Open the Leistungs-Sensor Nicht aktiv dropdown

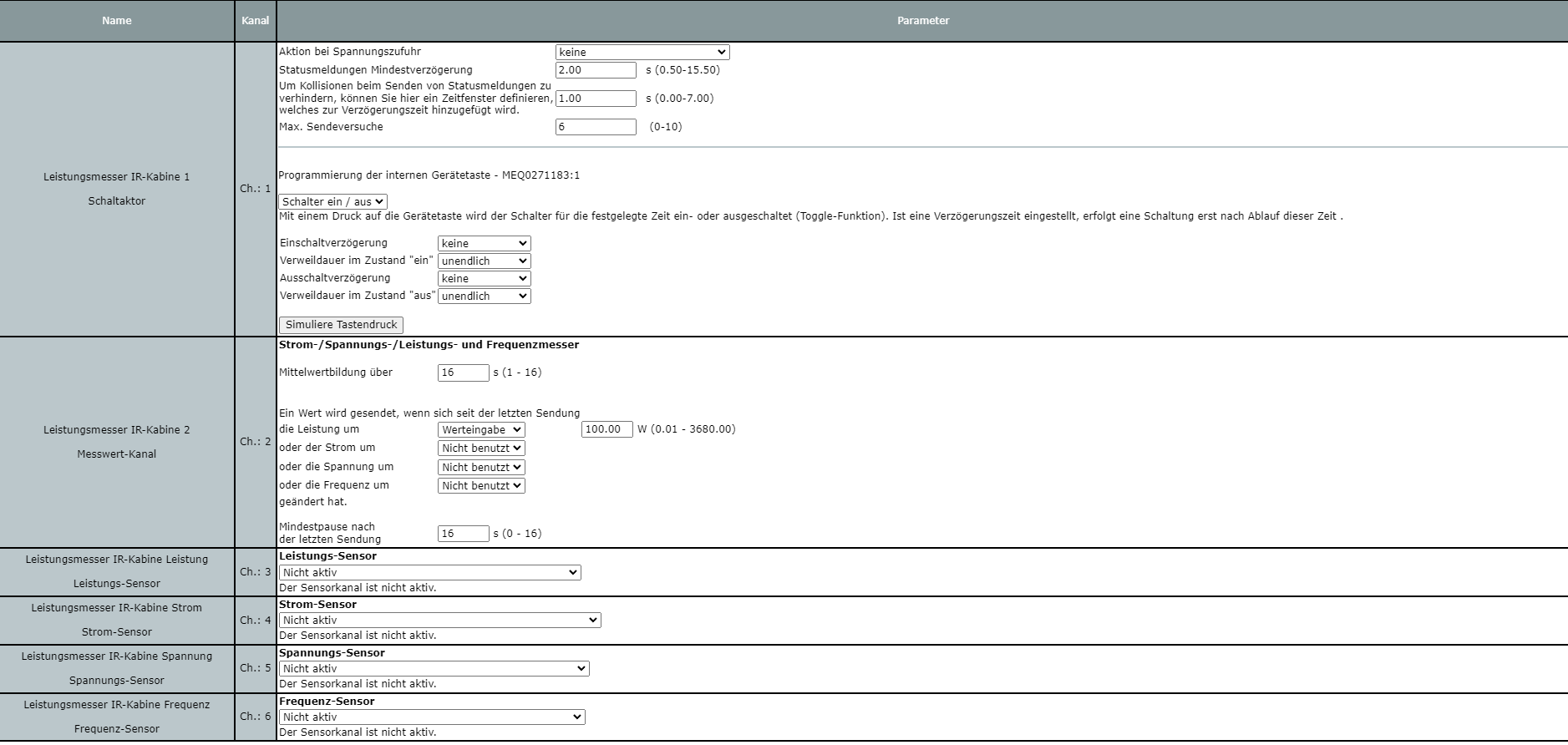tap(430, 573)
